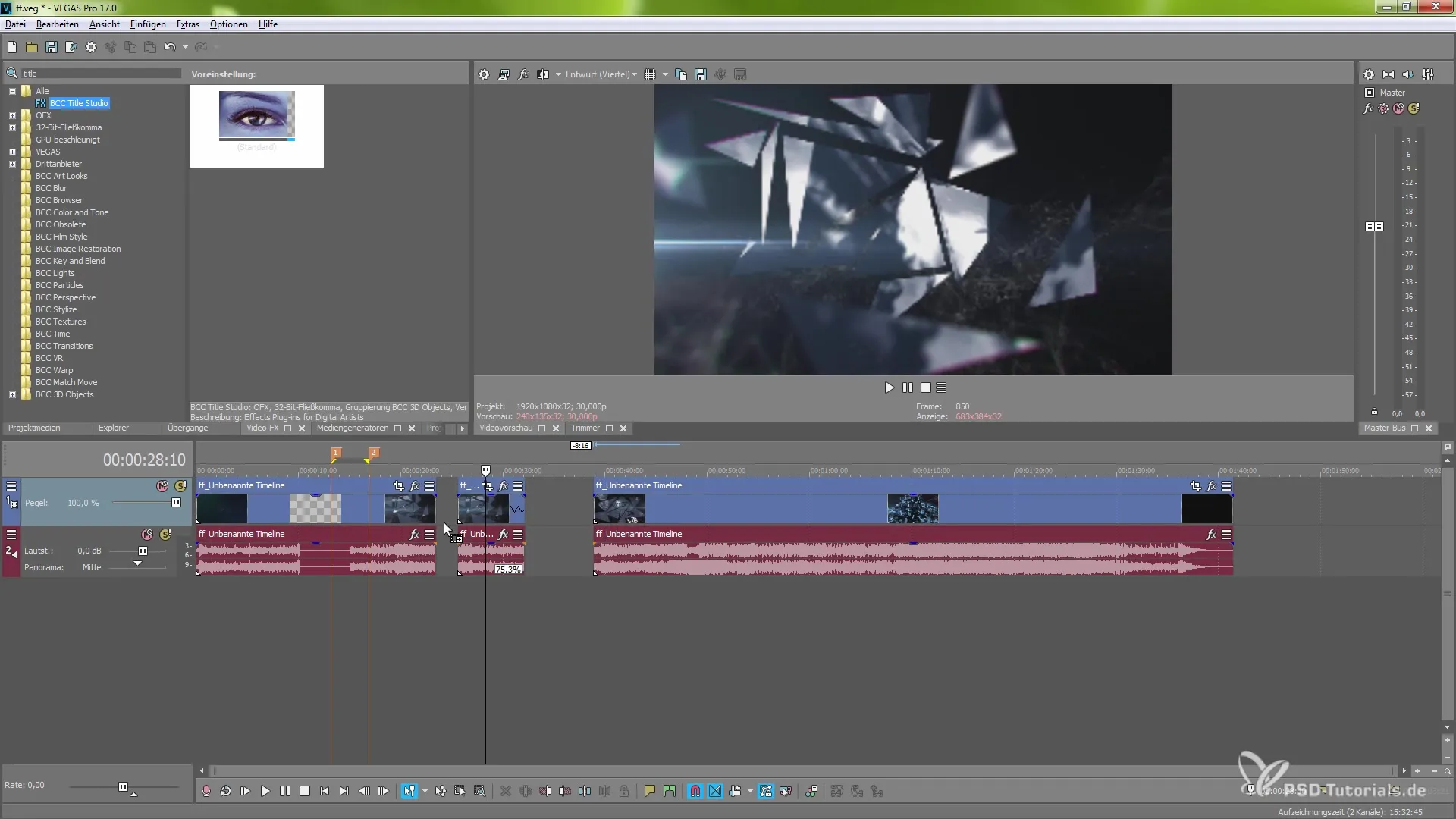1456x819 pixels.
Task: Toggle snapping magnet button
Action: tap(695, 791)
